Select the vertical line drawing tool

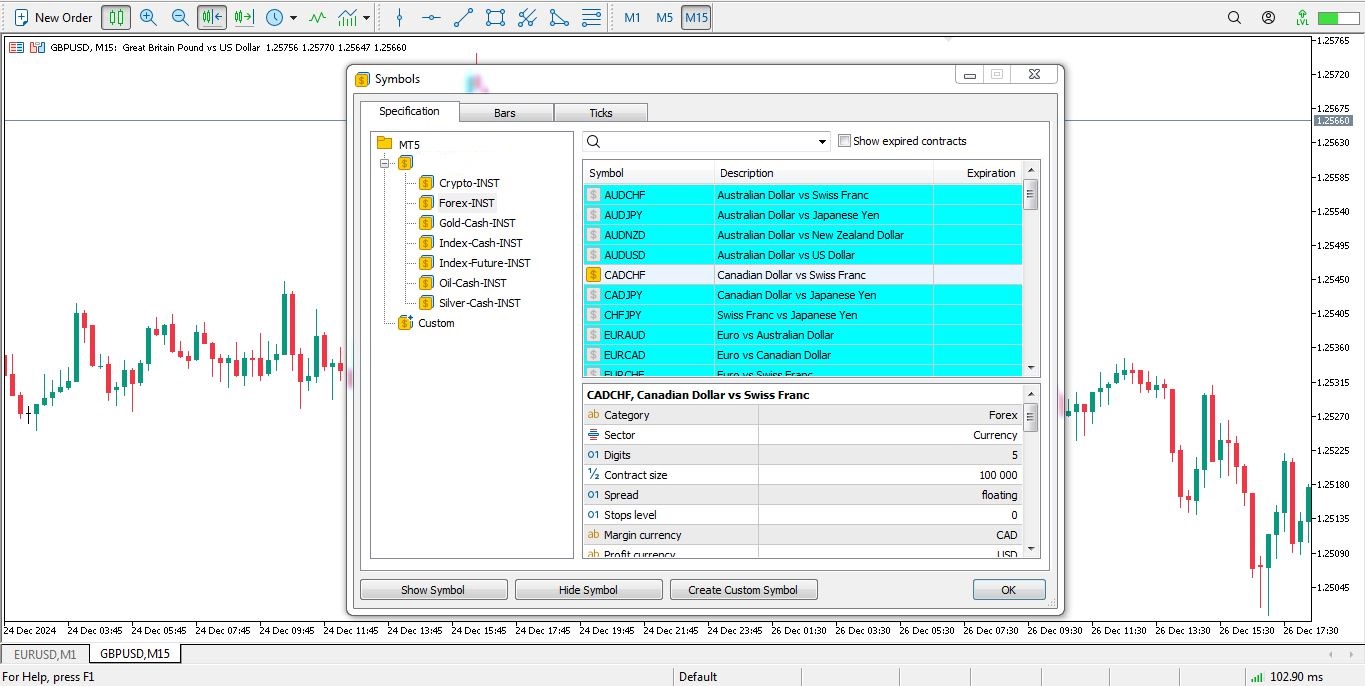tap(399, 17)
